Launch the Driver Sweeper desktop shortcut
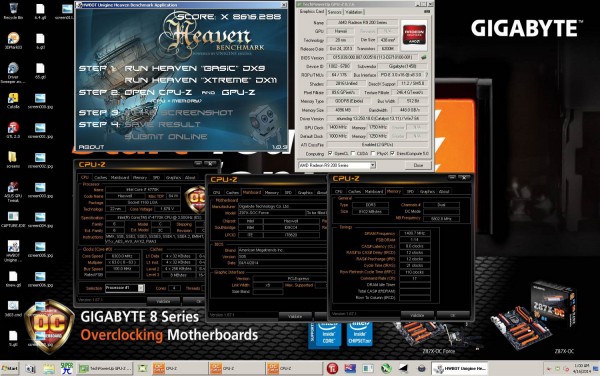The image size is (600, 376). point(13,72)
